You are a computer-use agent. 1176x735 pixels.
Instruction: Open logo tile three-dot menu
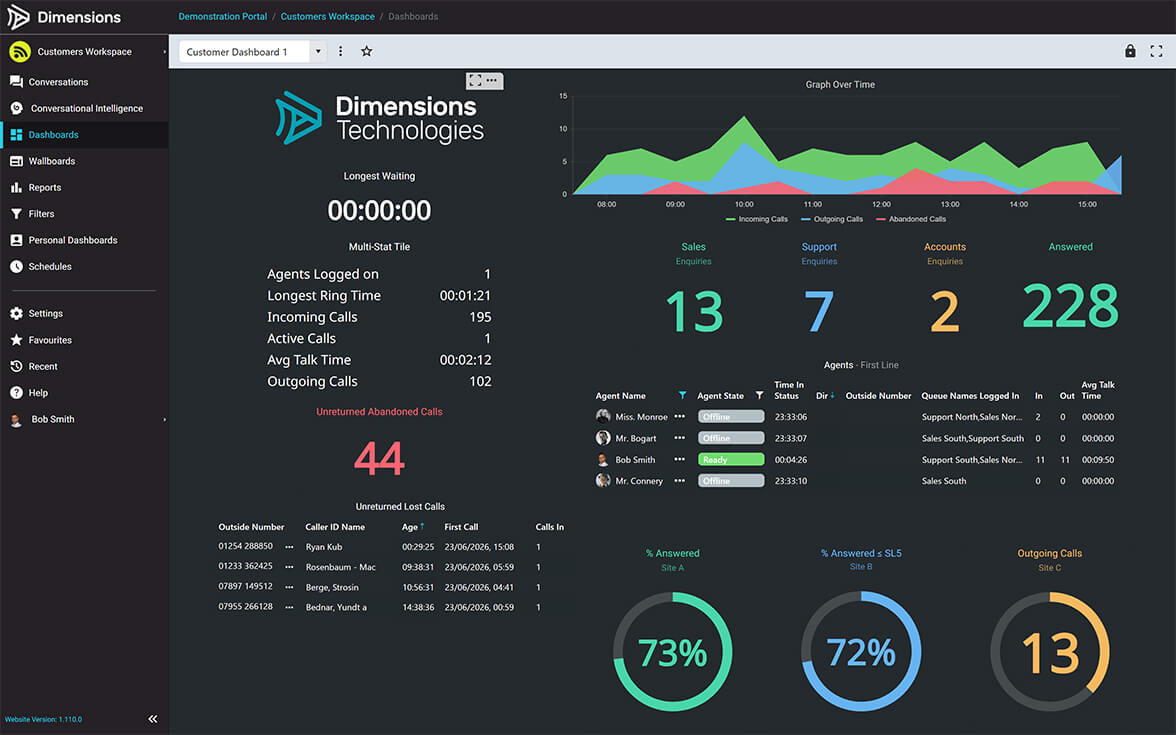tap(492, 80)
